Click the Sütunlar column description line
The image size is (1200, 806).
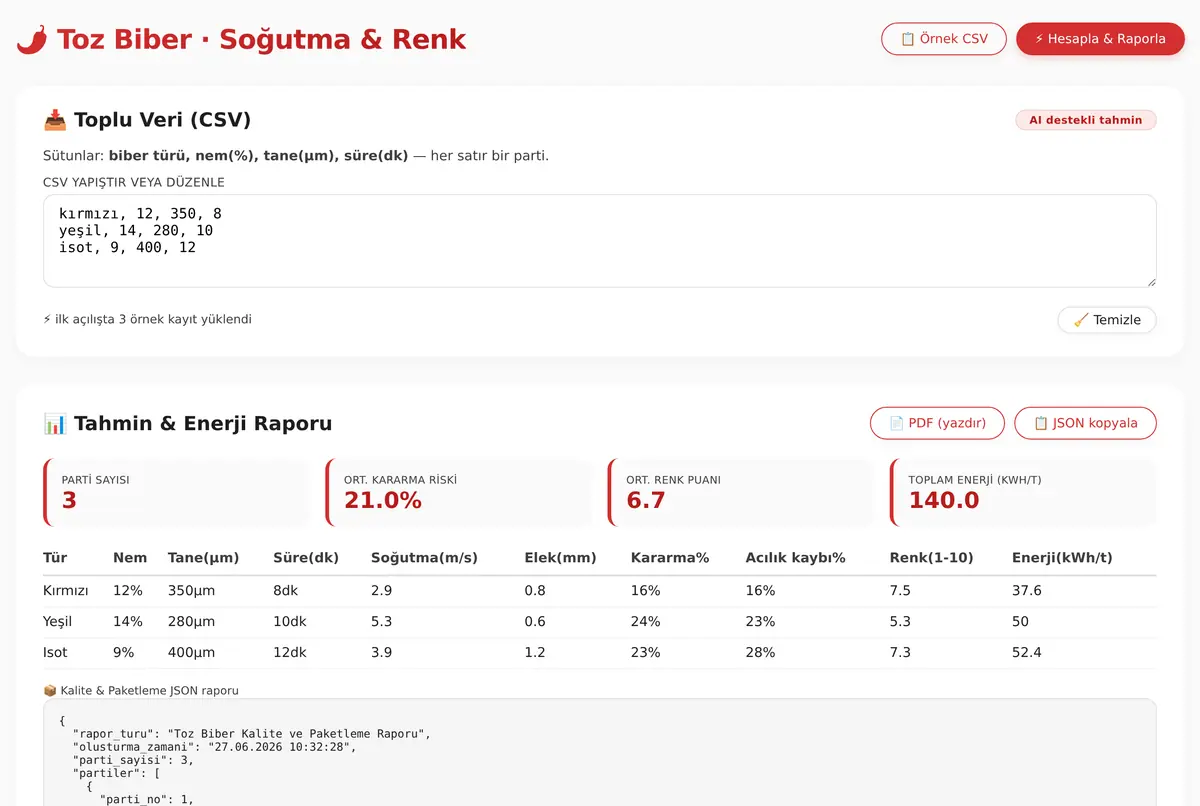(296, 156)
